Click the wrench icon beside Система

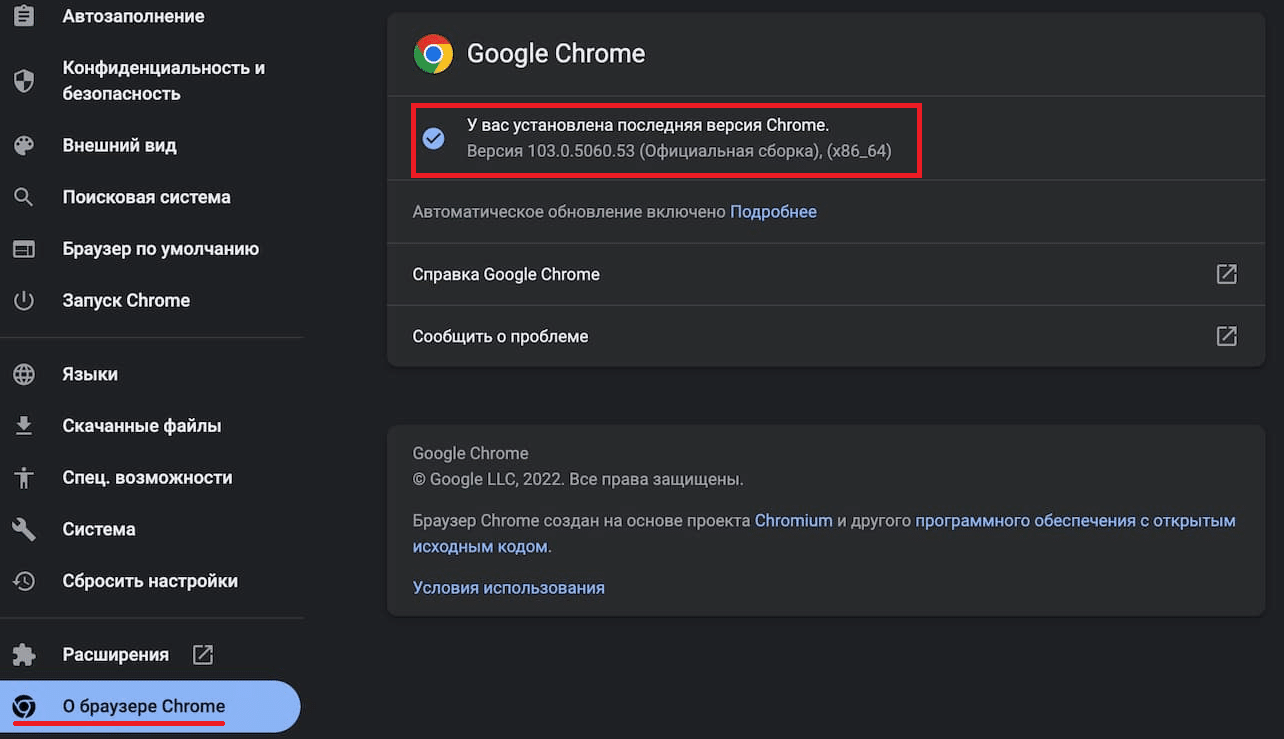pos(24,529)
